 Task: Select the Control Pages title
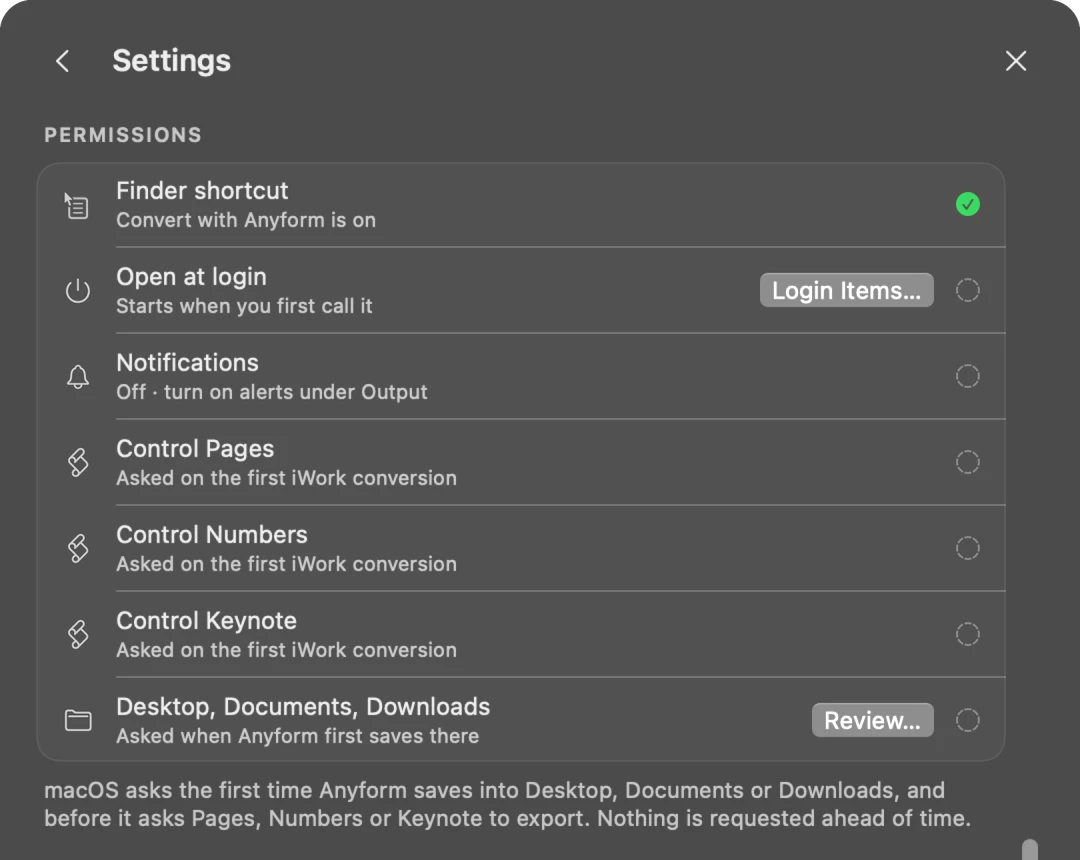195,449
